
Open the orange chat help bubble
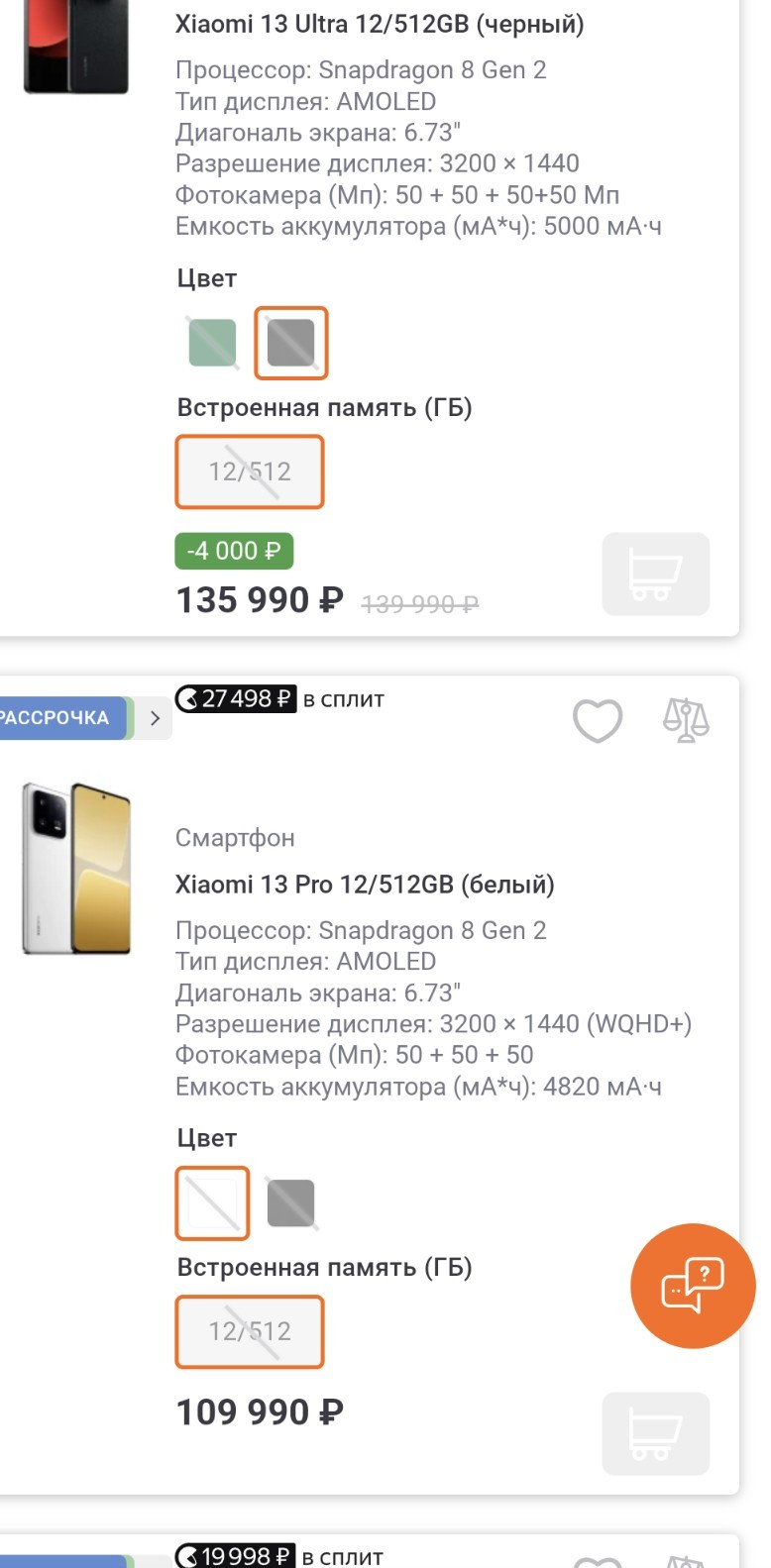point(693,1286)
